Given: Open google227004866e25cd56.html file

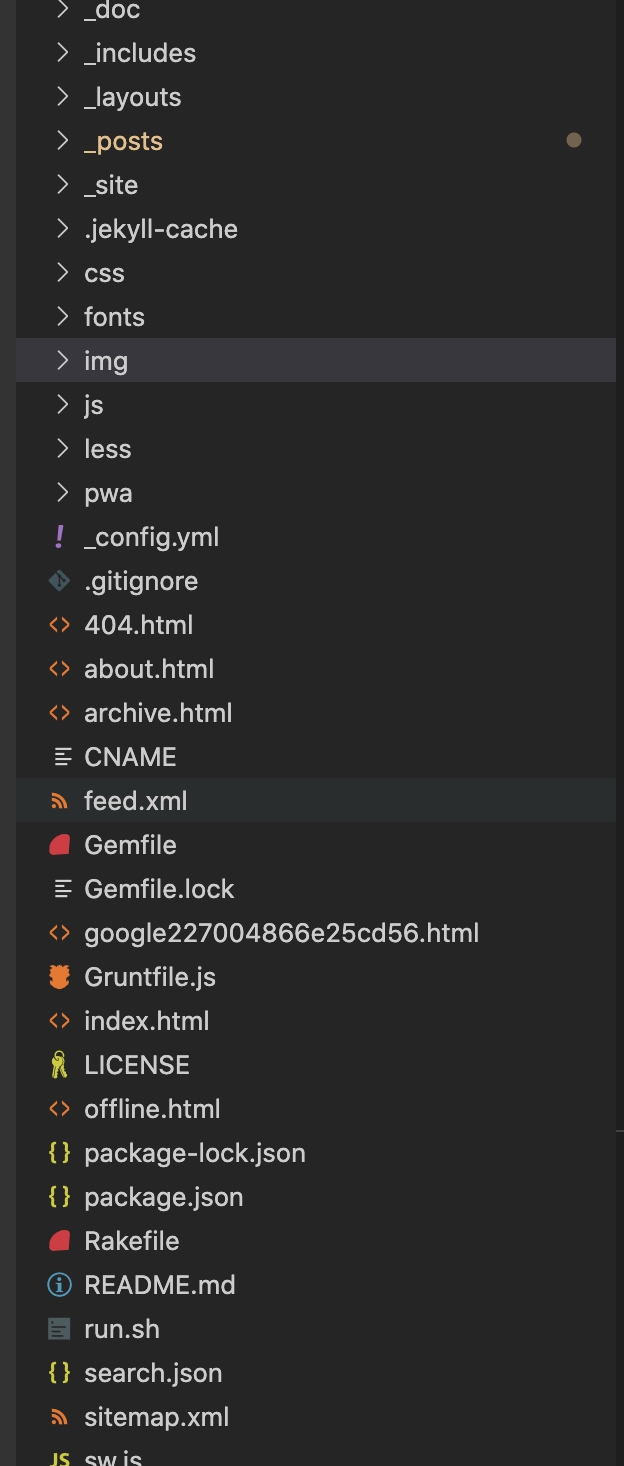Looking at the screenshot, I should 281,933.
